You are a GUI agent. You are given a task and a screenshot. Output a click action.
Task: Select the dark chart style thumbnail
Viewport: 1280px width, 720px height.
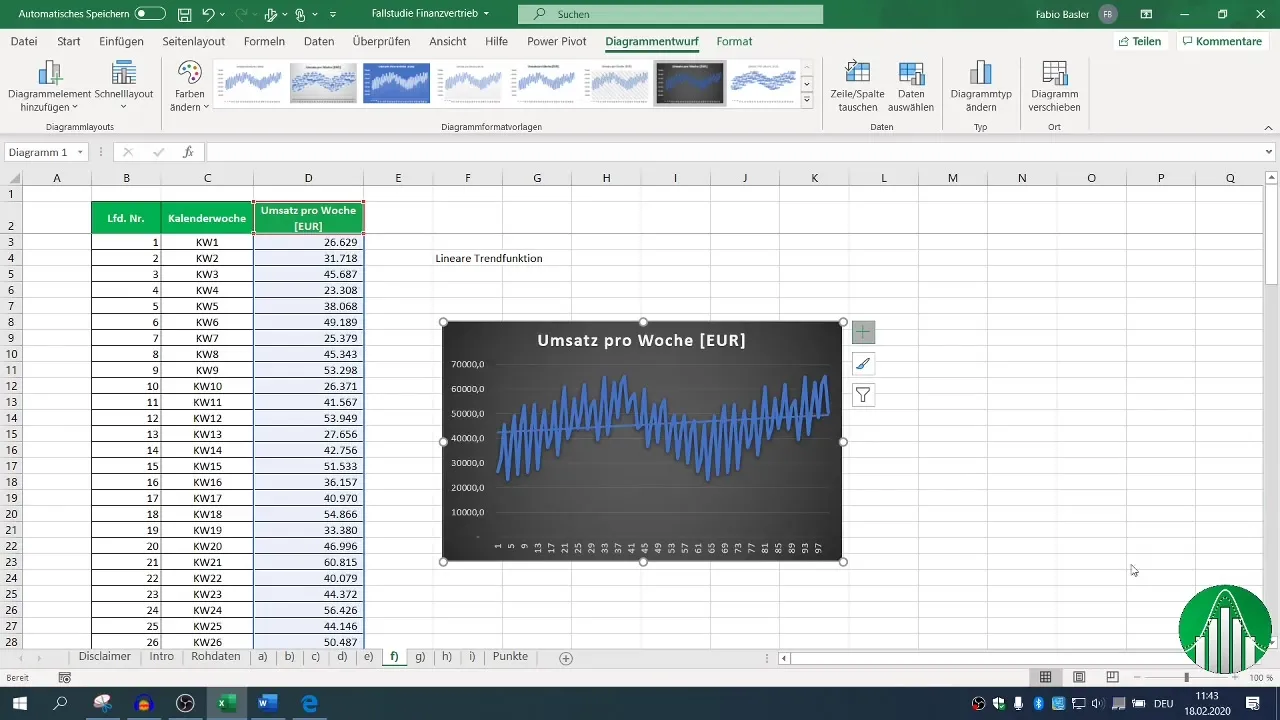click(x=689, y=83)
